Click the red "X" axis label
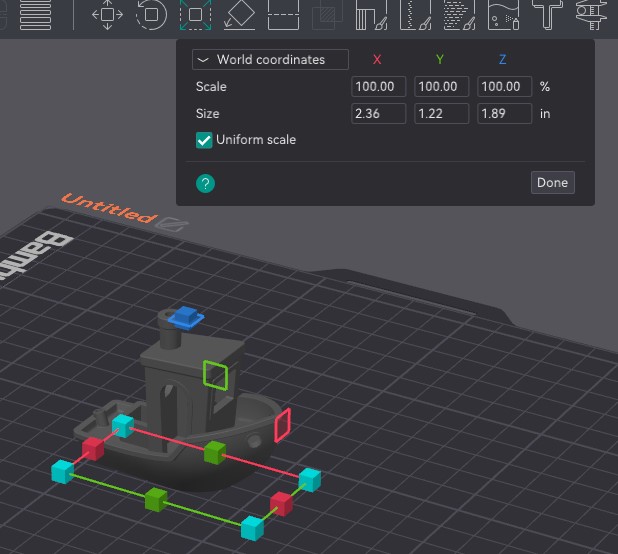618x554 pixels. (377, 59)
